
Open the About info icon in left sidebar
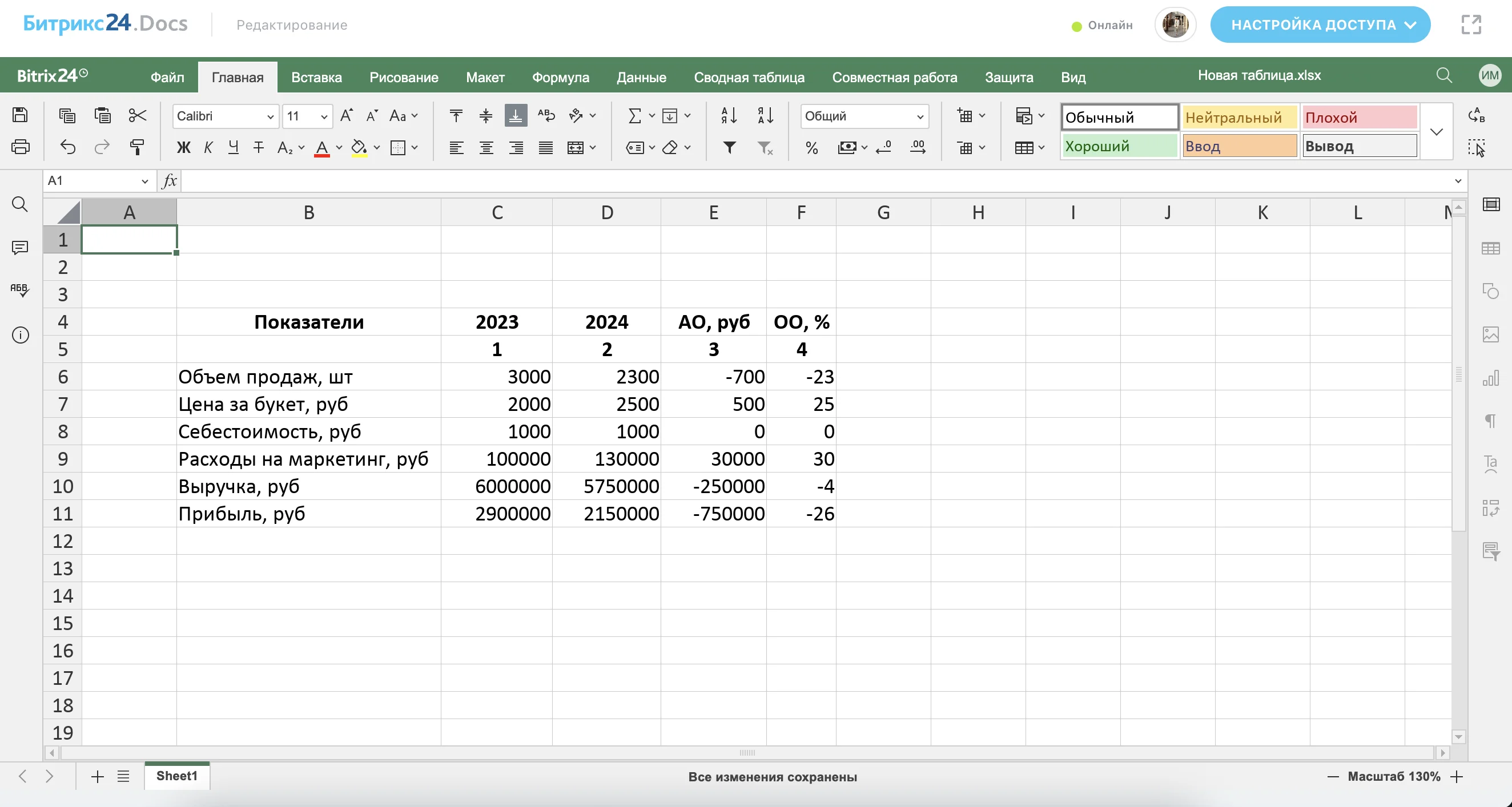pos(20,335)
